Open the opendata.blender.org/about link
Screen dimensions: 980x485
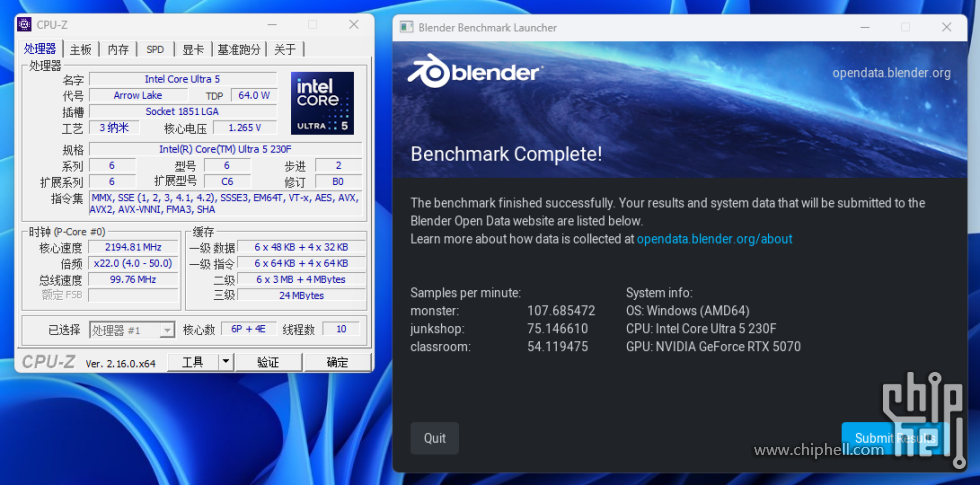coord(714,239)
